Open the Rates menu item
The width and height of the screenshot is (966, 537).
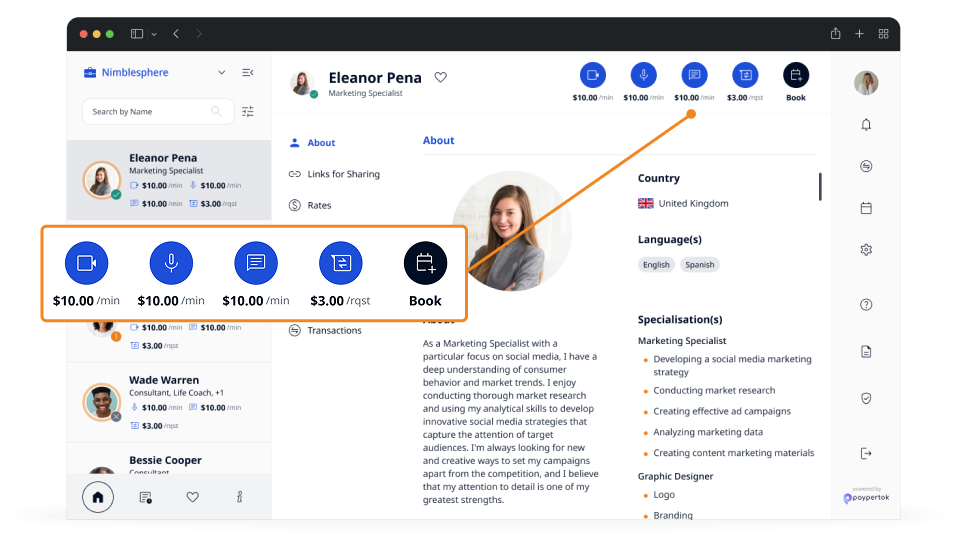pyautogui.click(x=310, y=205)
